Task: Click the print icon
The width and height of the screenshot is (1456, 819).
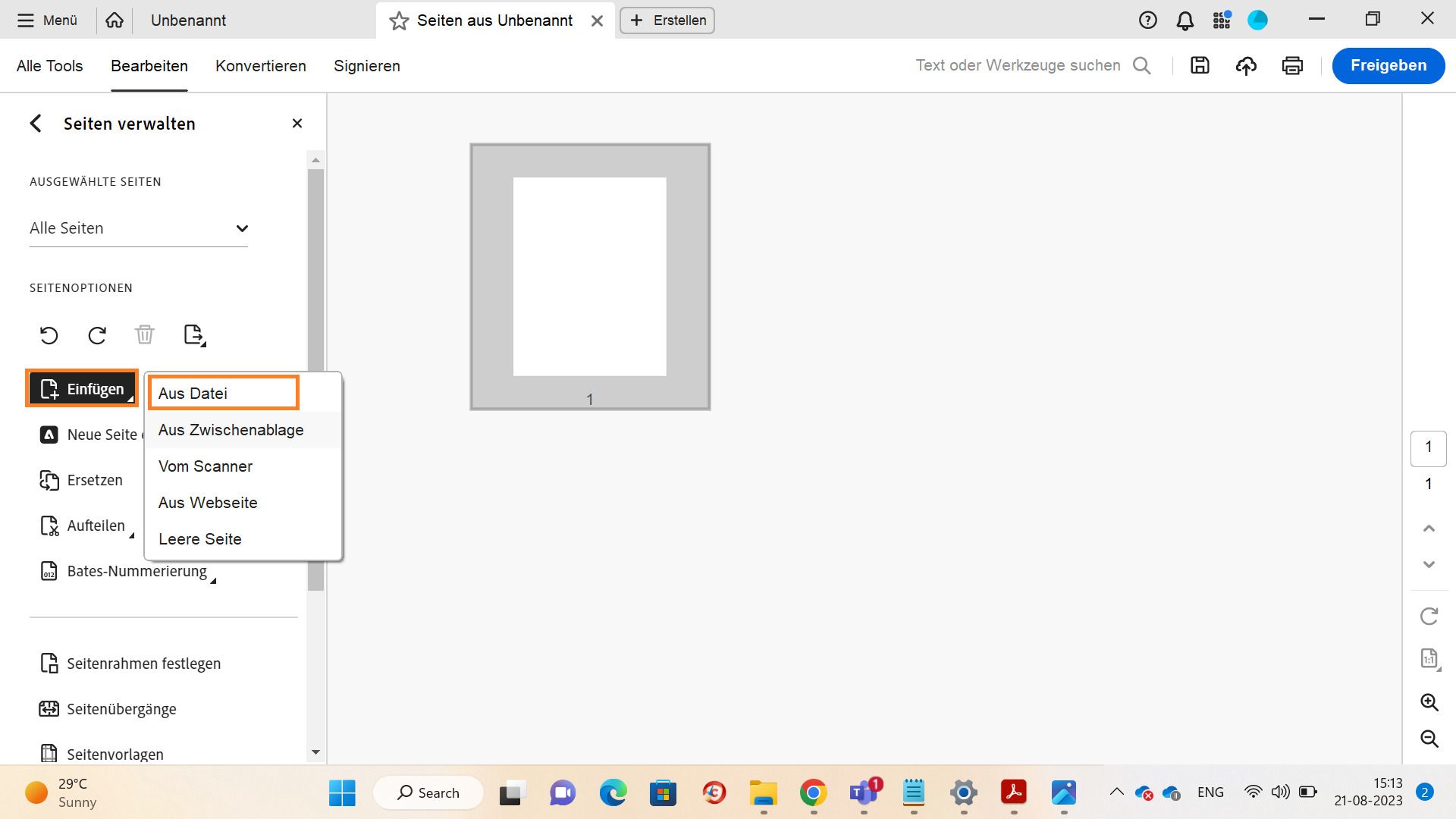Action: point(1292,66)
